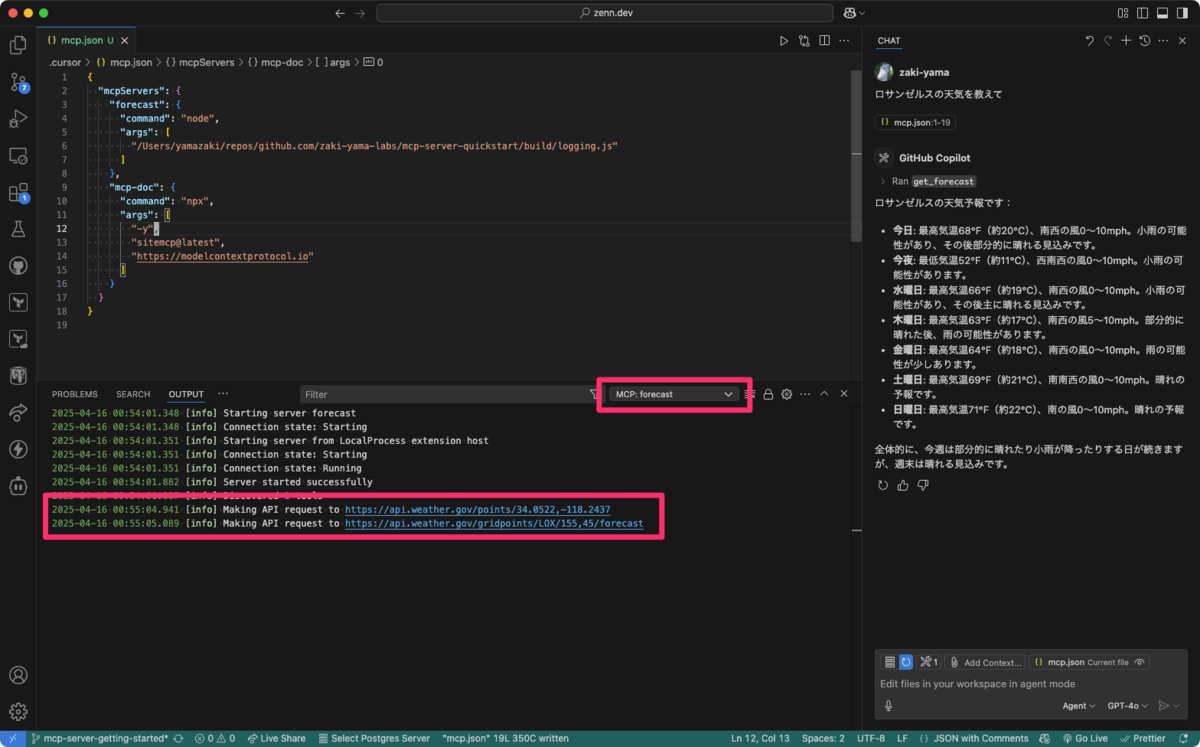The height and width of the screenshot is (747, 1200).
Task: Open Source Control view with badge
Action: (x=18, y=82)
